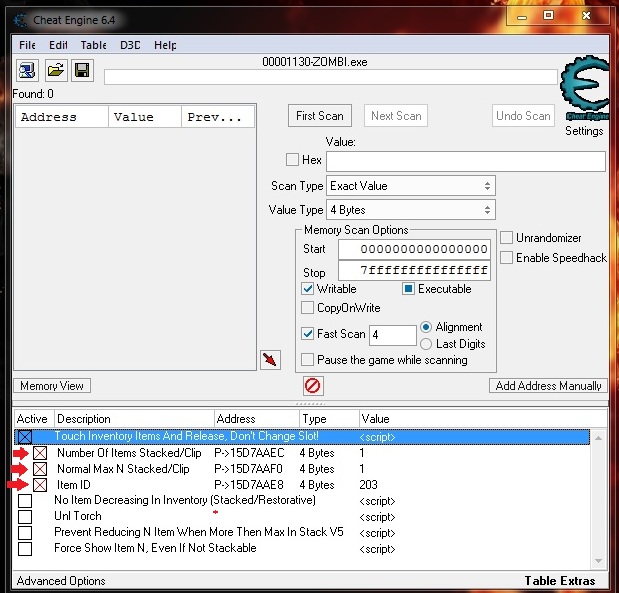This screenshot has width=619, height=593.
Task: Toggle the Executable checkbox
Action: click(408, 289)
